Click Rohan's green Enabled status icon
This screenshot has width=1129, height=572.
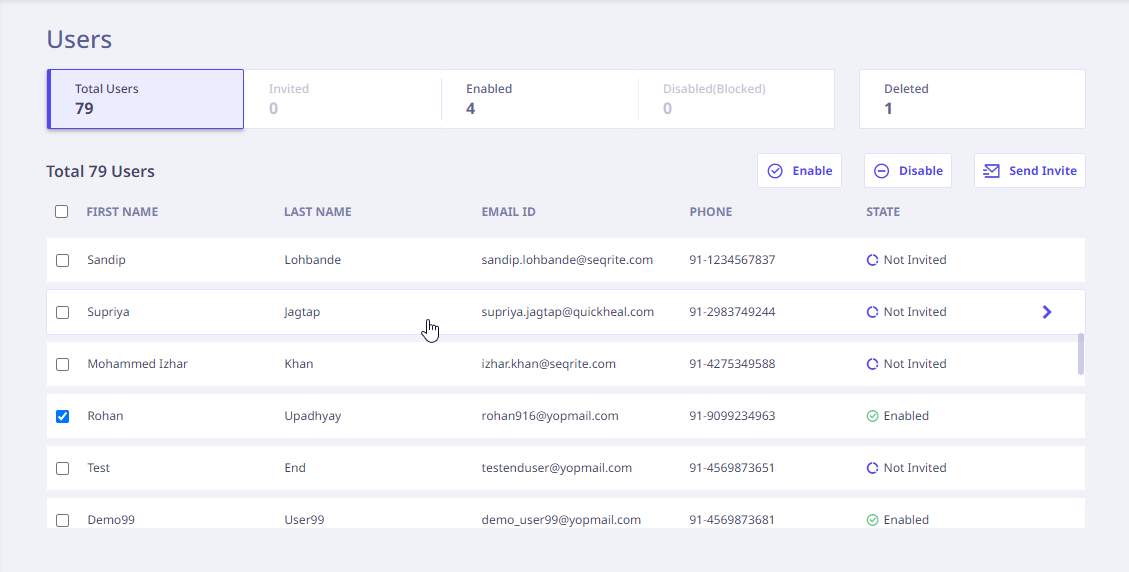coord(872,416)
